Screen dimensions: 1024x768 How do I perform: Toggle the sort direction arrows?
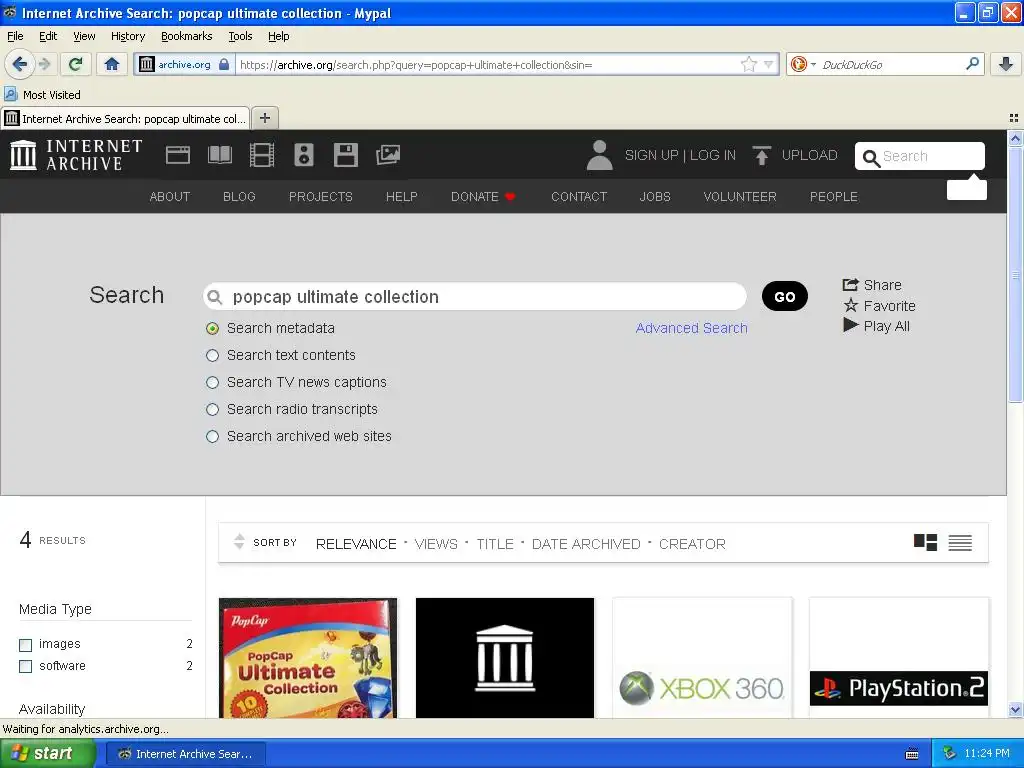tap(239, 542)
